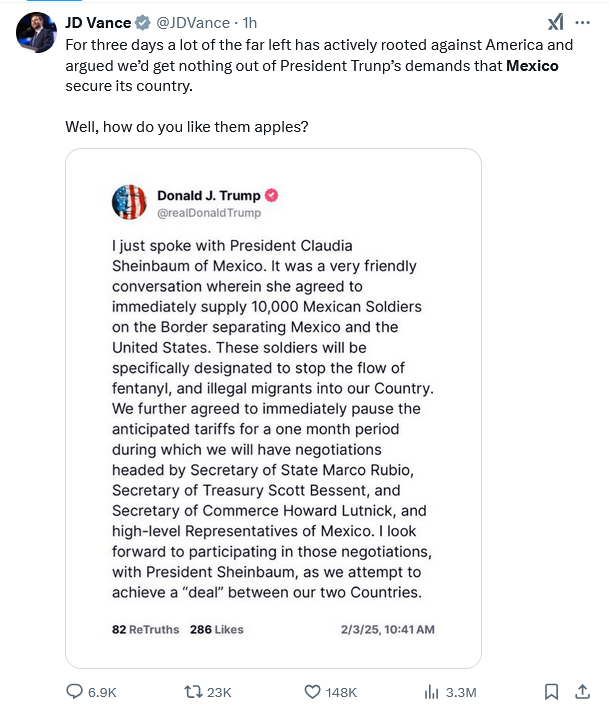The height and width of the screenshot is (713, 609).
Task: Bookmark this JD Vance post
Action: [x=551, y=692]
